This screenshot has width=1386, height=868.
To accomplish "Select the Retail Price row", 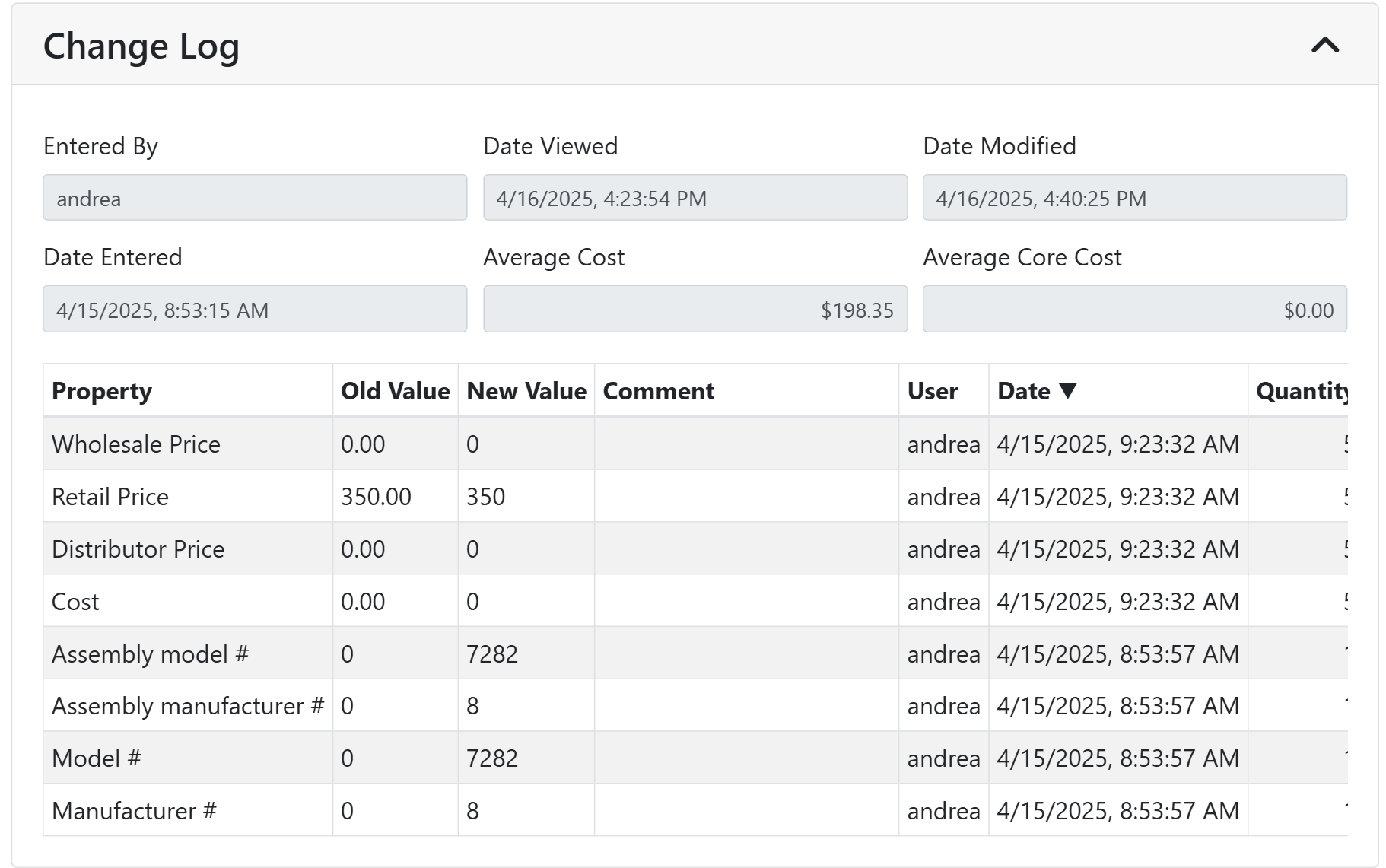I will coord(110,497).
